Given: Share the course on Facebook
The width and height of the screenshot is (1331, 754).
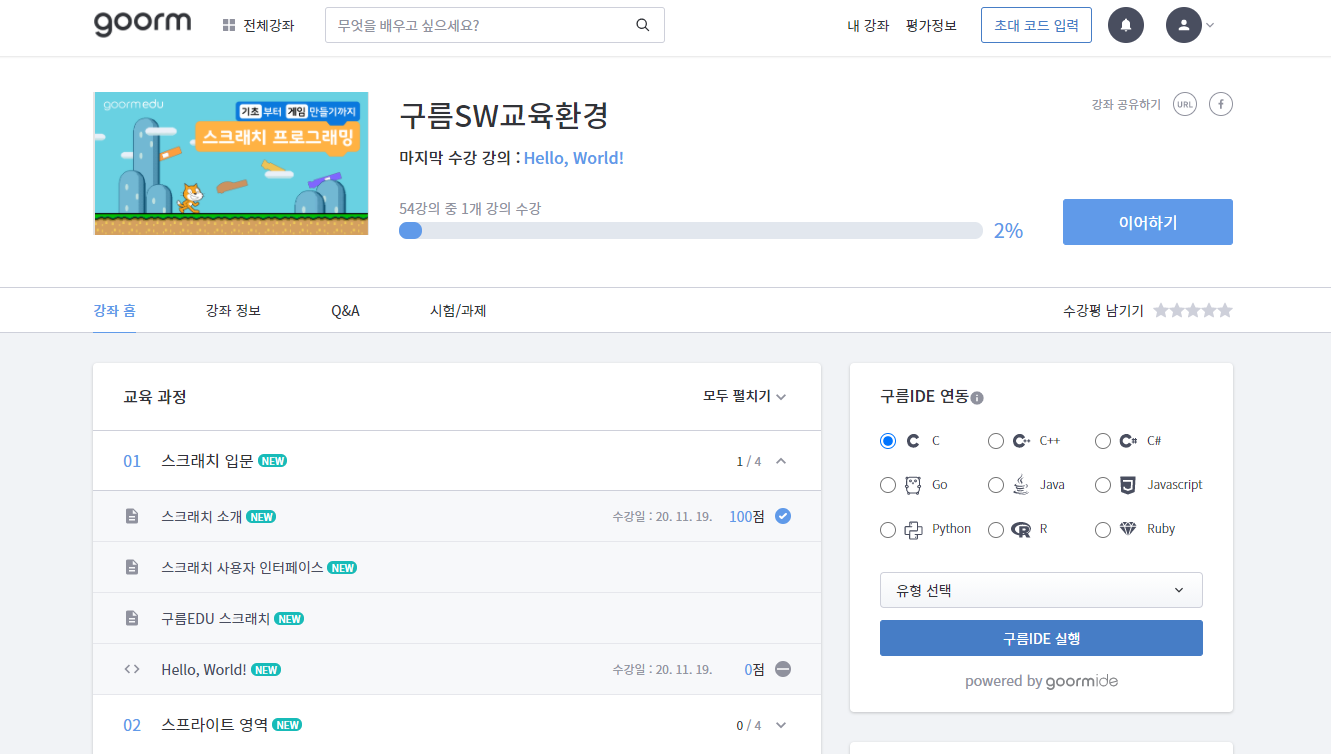Looking at the screenshot, I should click(1221, 104).
